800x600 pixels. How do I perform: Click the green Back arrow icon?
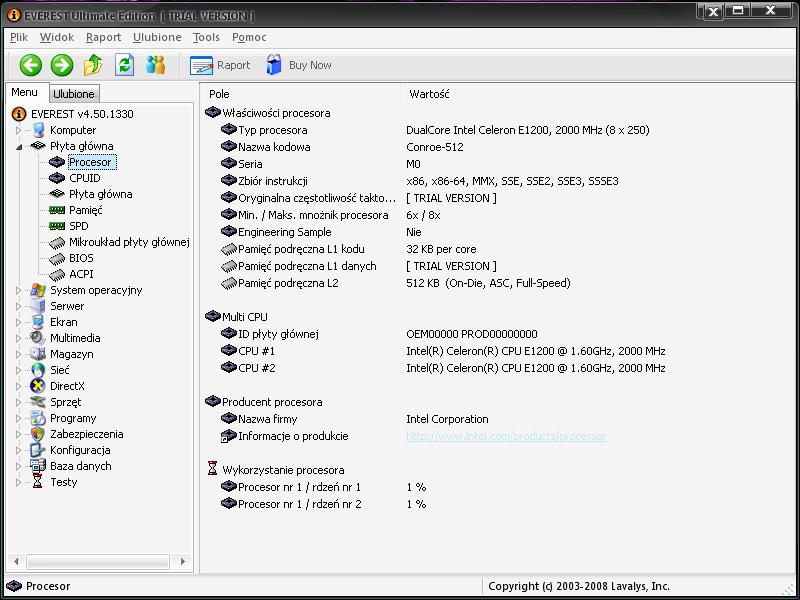coord(31,65)
